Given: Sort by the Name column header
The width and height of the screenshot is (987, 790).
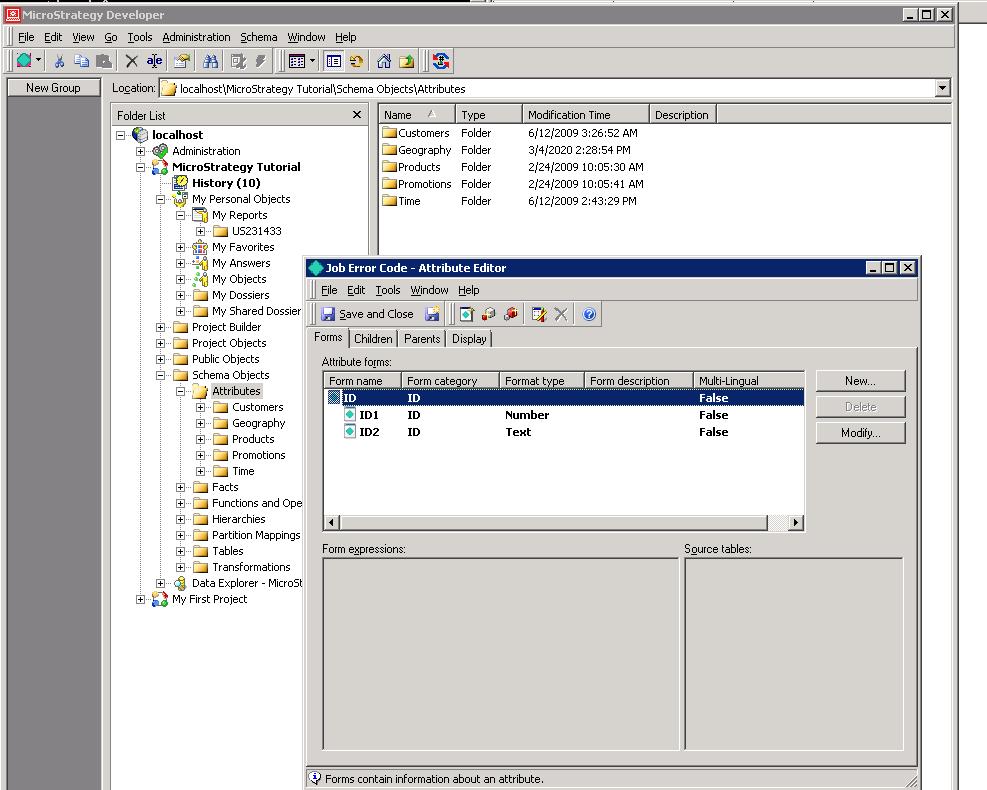Looking at the screenshot, I should tap(417, 115).
